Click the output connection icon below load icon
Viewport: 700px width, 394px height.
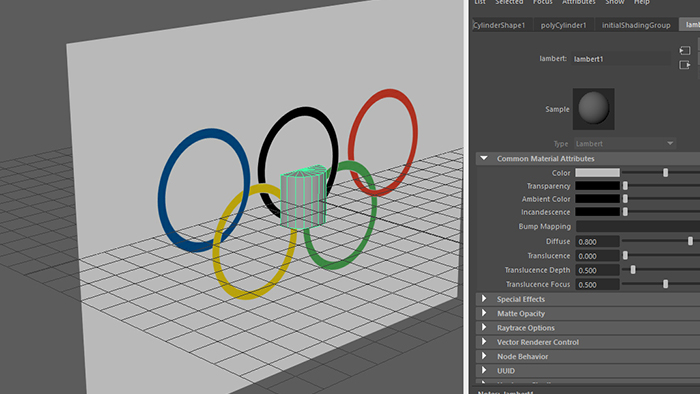[x=685, y=65]
